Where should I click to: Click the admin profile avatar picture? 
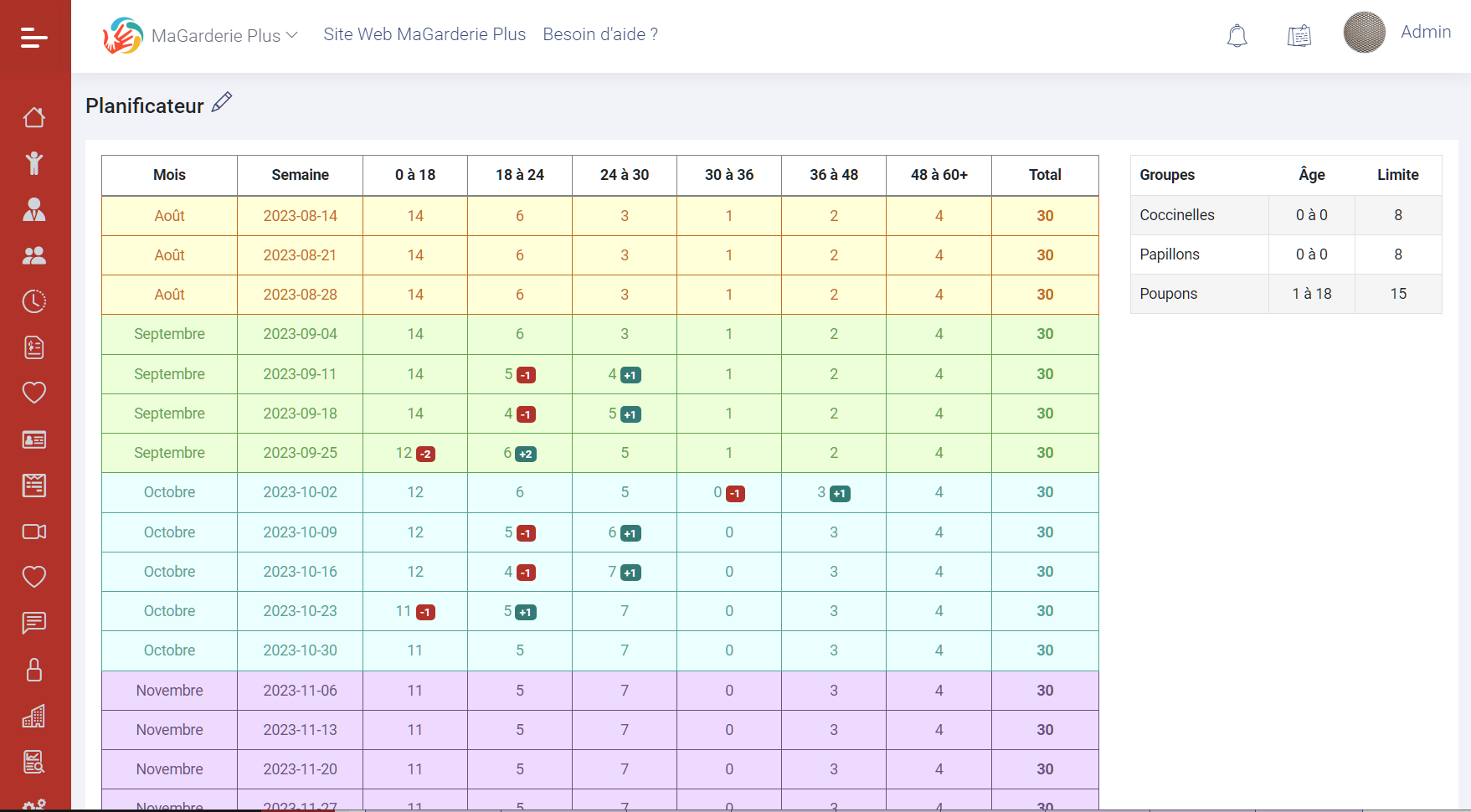[1364, 33]
